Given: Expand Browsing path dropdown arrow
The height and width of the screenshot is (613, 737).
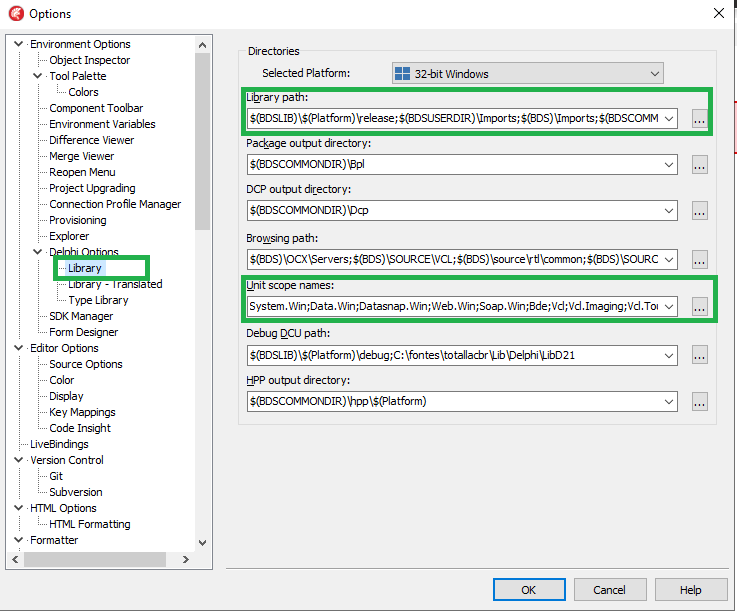Looking at the screenshot, I should 669,259.
